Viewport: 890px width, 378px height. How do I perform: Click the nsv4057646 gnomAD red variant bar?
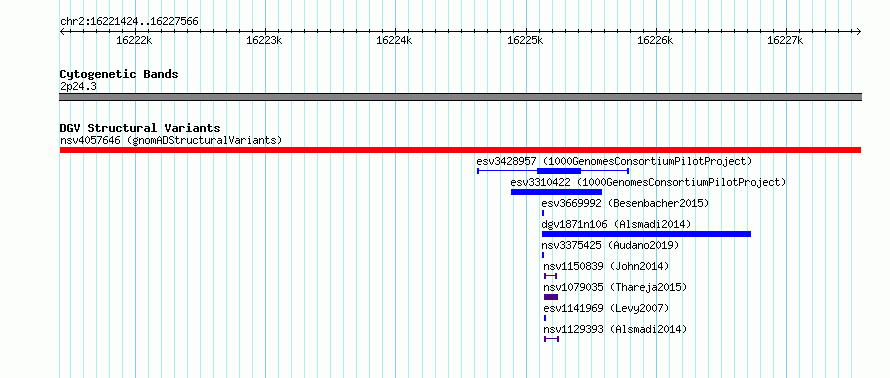click(x=460, y=150)
